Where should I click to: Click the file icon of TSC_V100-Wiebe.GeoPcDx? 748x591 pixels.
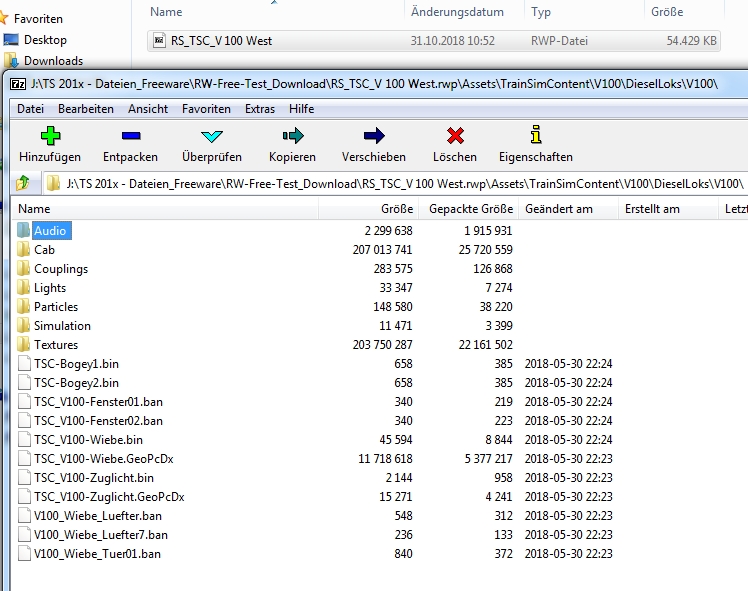click(x=24, y=458)
